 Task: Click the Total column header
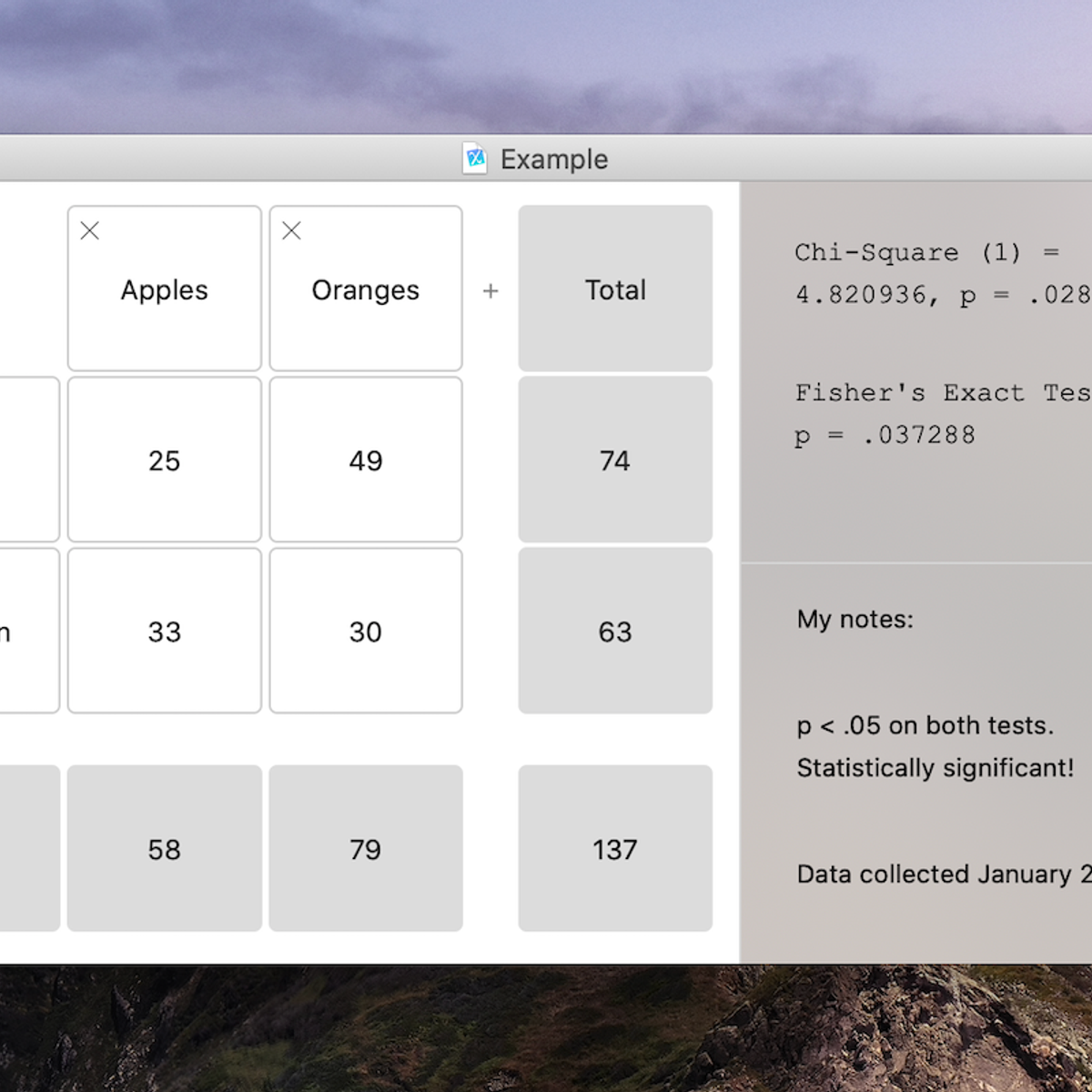(x=615, y=288)
